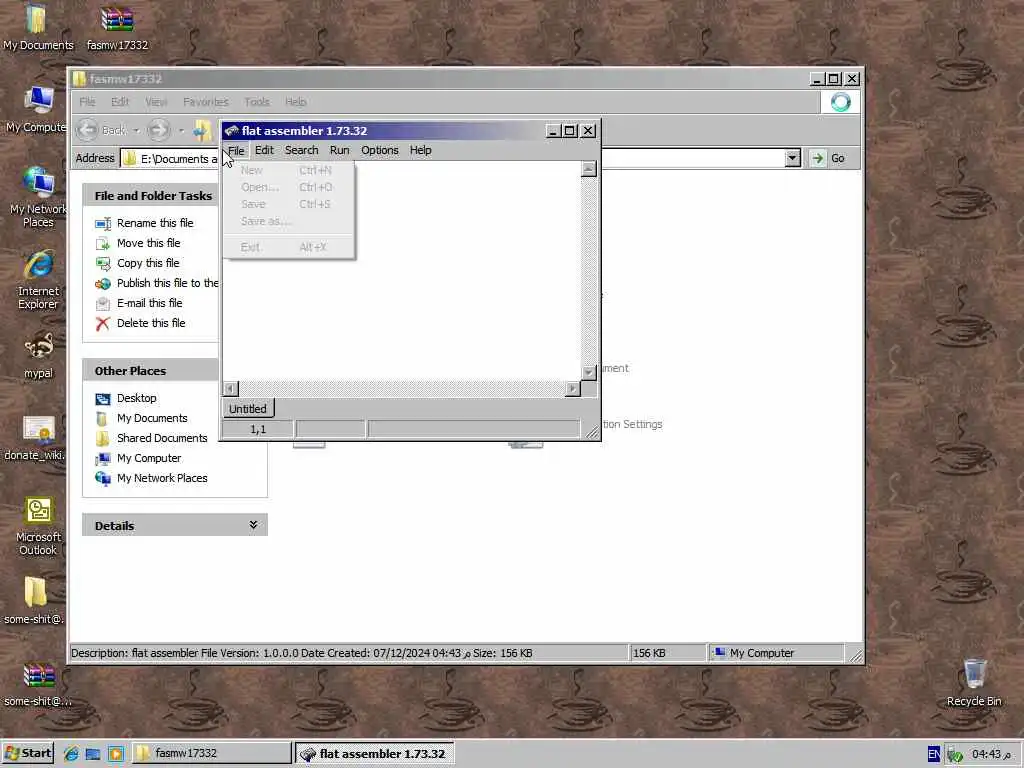The width and height of the screenshot is (1024, 768).
Task: Click the EN language indicator in tray
Action: [934, 754]
